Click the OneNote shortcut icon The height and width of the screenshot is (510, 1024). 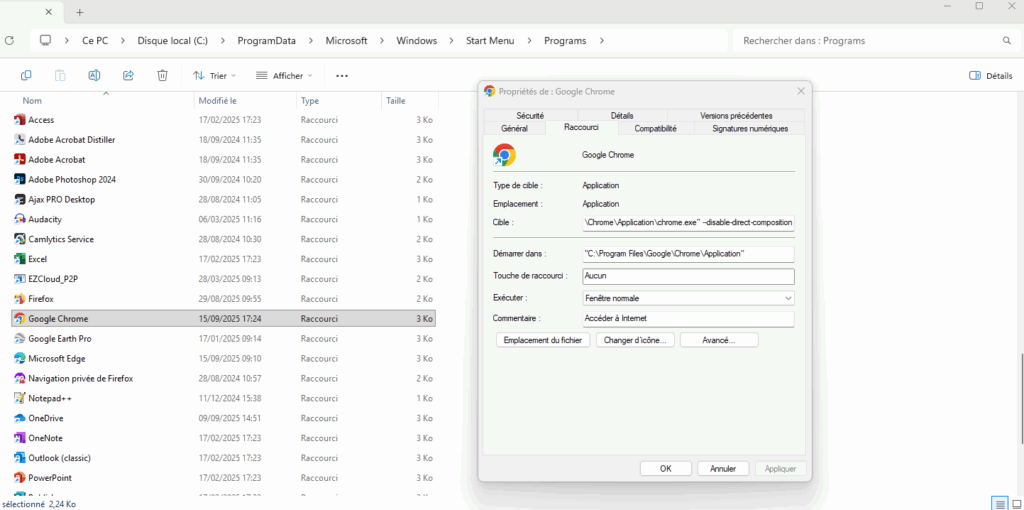click(20, 438)
